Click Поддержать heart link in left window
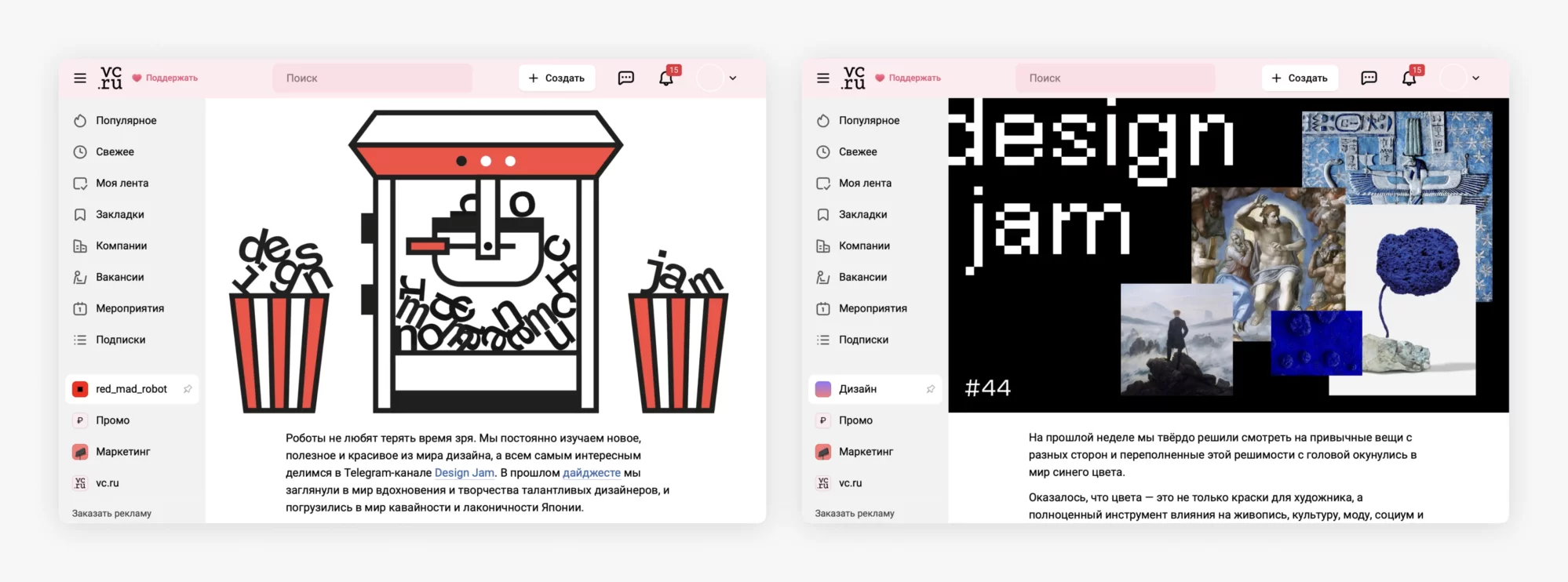1568x582 pixels. [x=165, y=78]
